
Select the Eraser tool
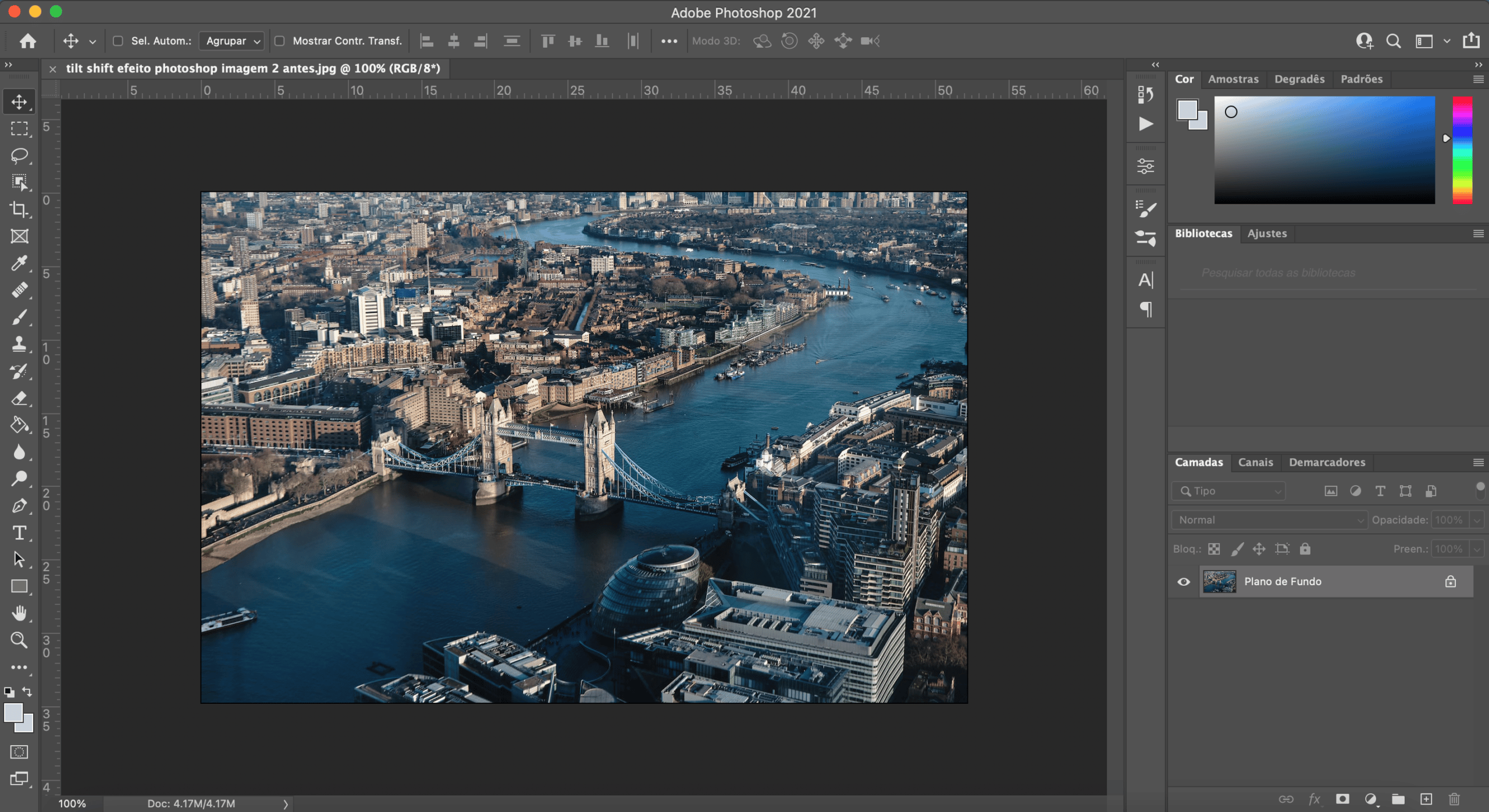click(x=19, y=398)
